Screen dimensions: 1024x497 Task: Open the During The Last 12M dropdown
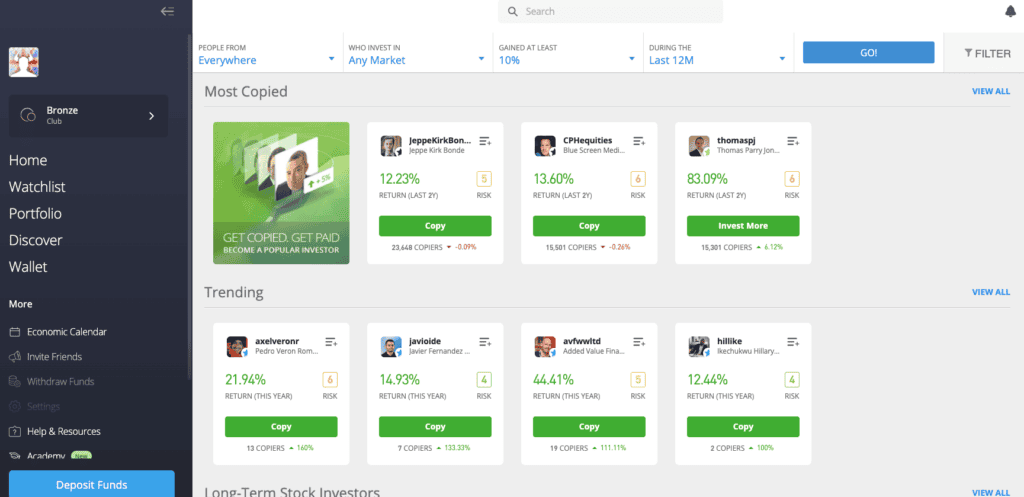718,54
